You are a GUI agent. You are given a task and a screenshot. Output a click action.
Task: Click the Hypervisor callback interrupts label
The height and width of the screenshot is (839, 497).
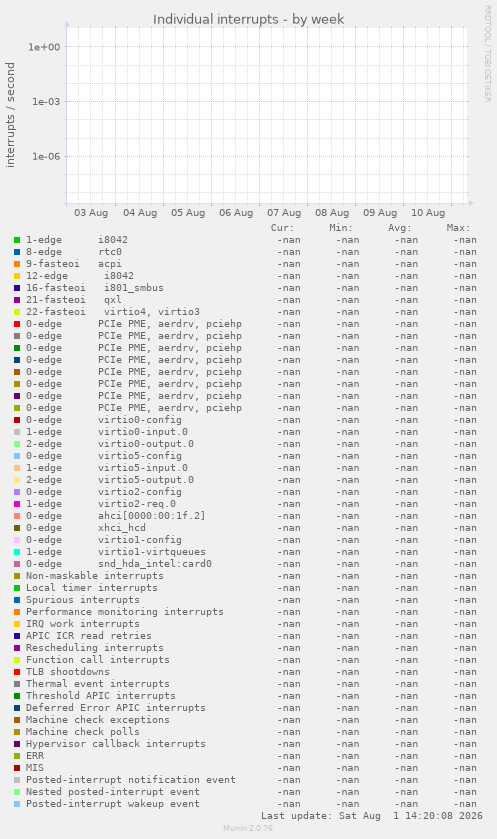click(116, 744)
